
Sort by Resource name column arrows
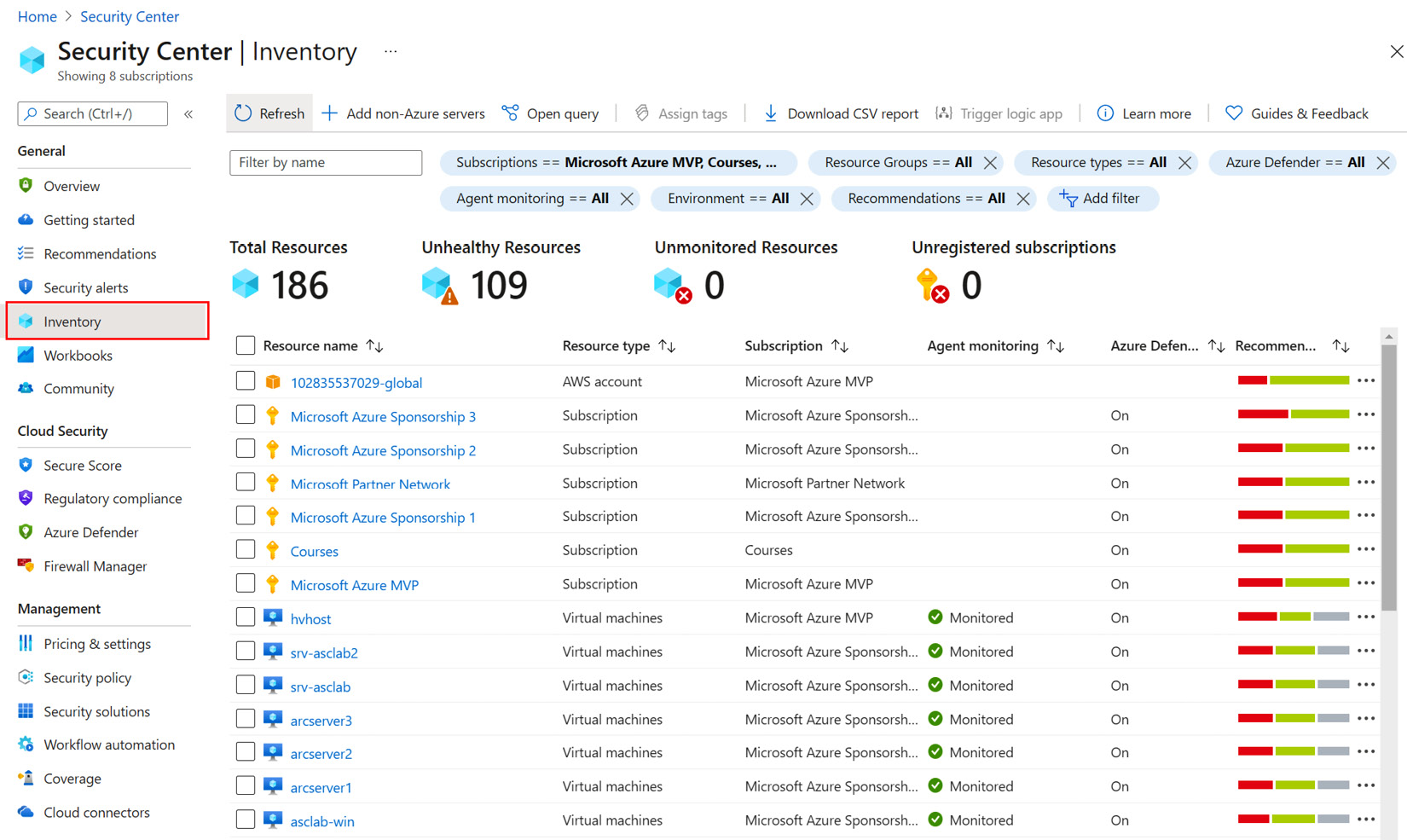(374, 345)
